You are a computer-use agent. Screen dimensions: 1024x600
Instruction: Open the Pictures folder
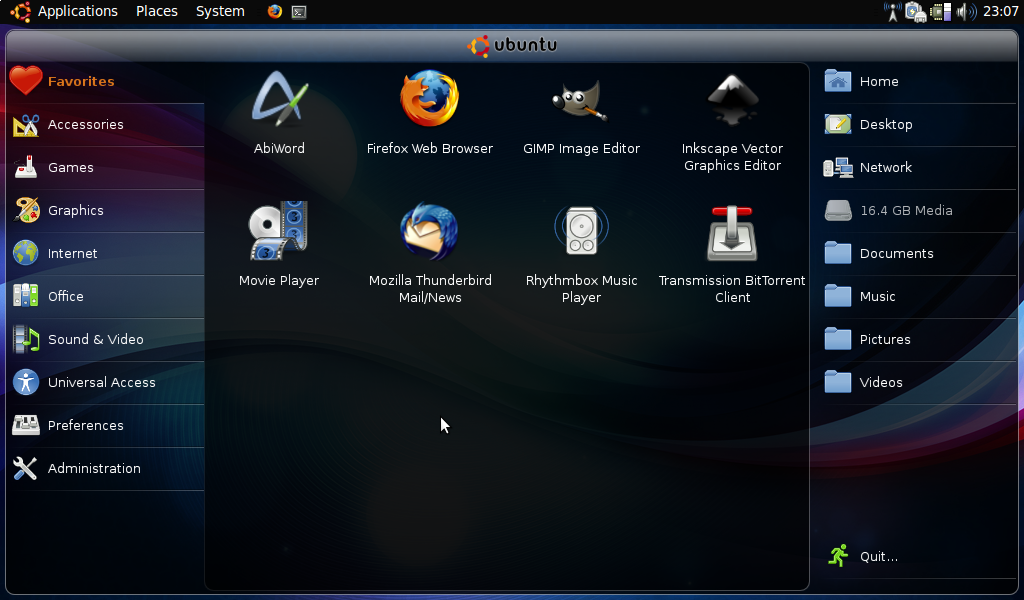(x=920, y=339)
